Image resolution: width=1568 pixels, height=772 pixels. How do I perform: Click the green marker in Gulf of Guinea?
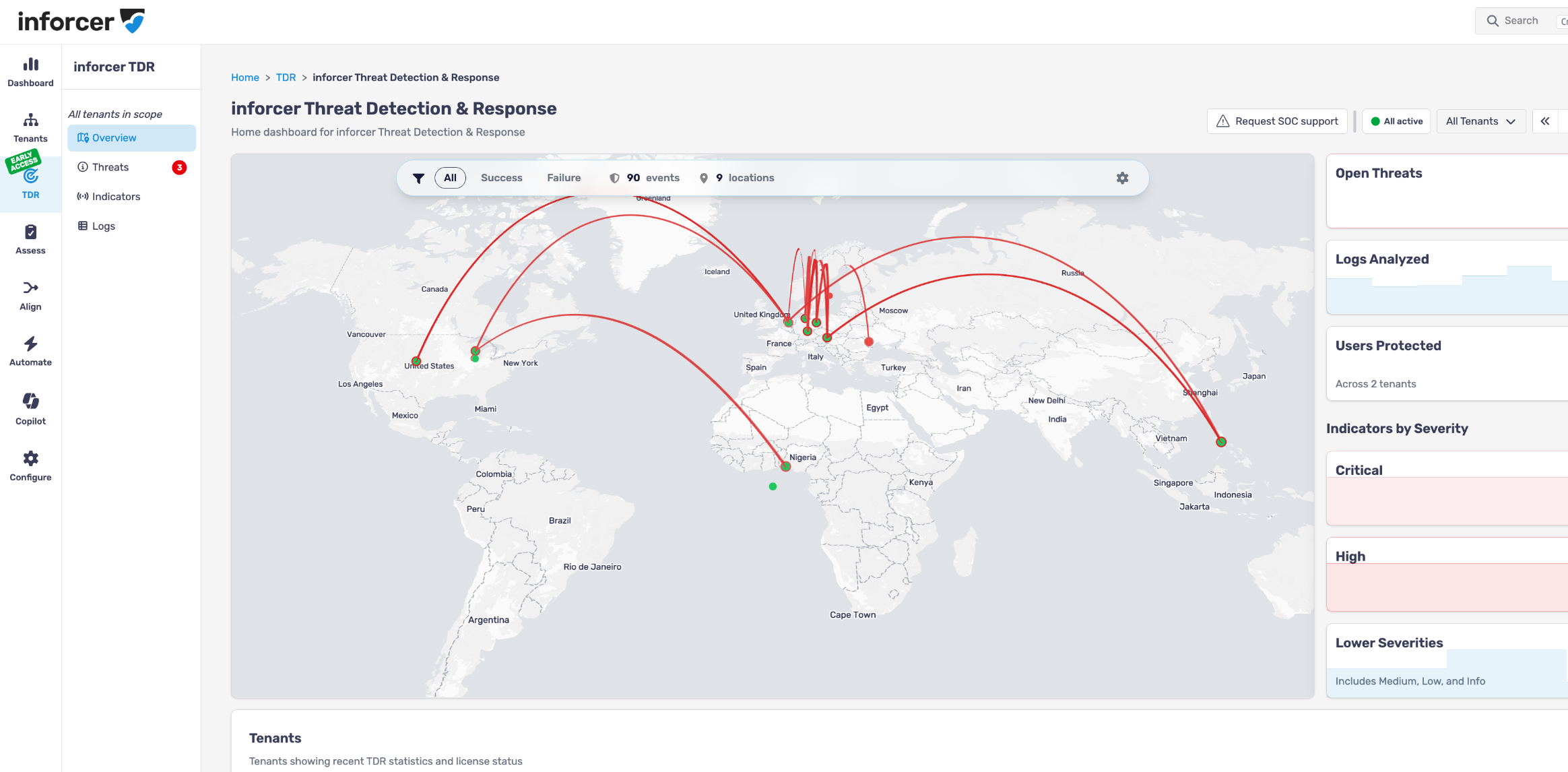coord(773,486)
